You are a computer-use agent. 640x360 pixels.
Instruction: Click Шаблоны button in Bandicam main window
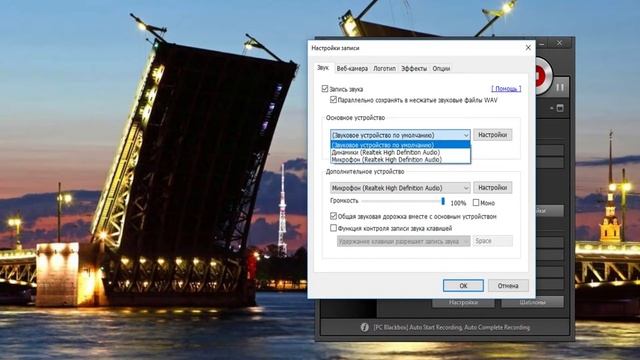click(533, 302)
